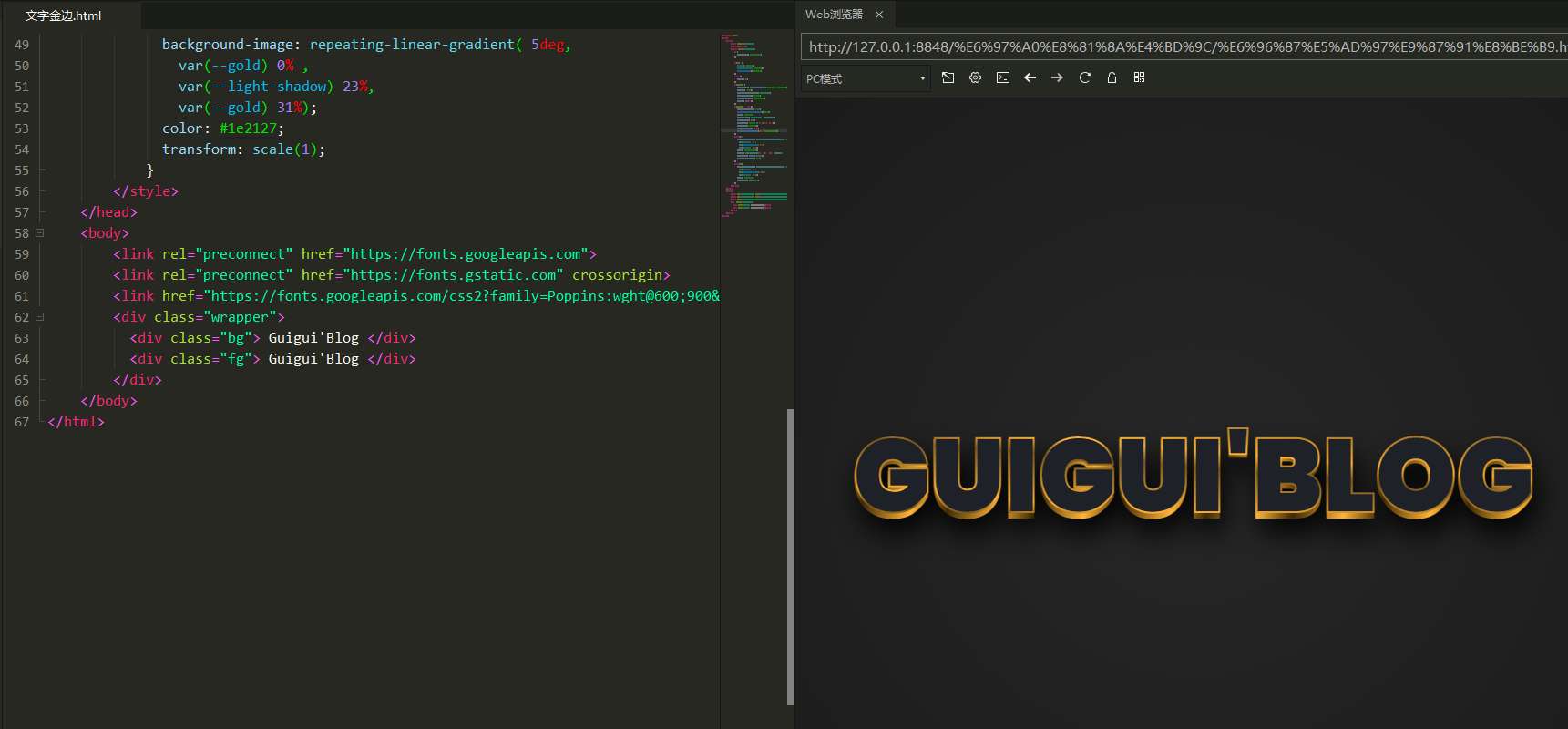This screenshot has height=729, width=1568.
Task: Open the PC模式 device mode dropdown
Action: pos(866,78)
